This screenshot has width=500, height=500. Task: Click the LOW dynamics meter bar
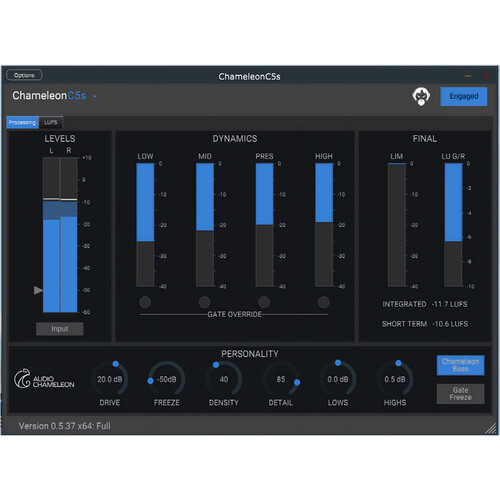click(x=145, y=225)
